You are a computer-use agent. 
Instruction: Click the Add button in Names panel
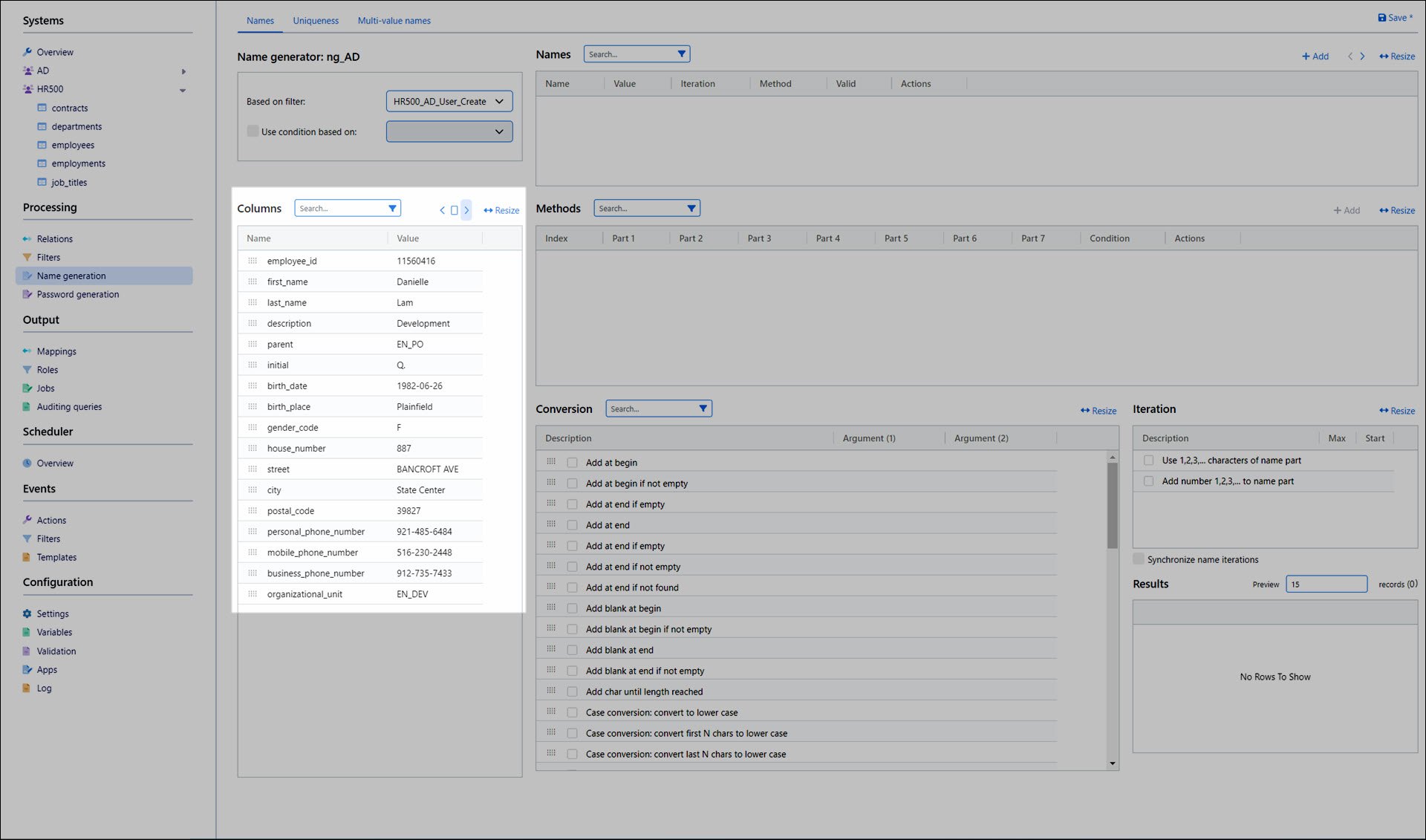pos(1315,56)
